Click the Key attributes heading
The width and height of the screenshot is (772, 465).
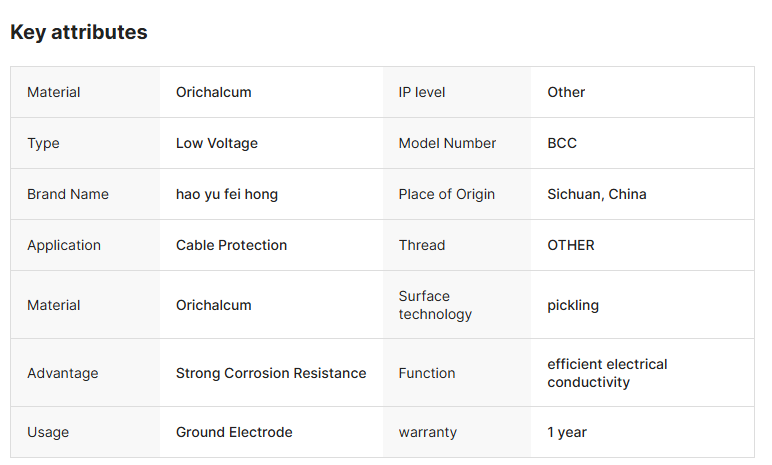click(79, 32)
